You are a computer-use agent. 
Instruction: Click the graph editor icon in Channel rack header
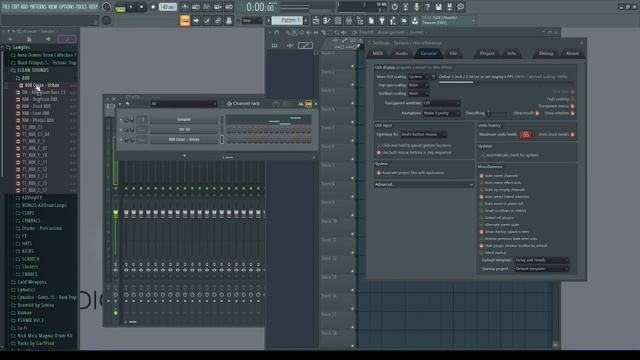[301, 104]
